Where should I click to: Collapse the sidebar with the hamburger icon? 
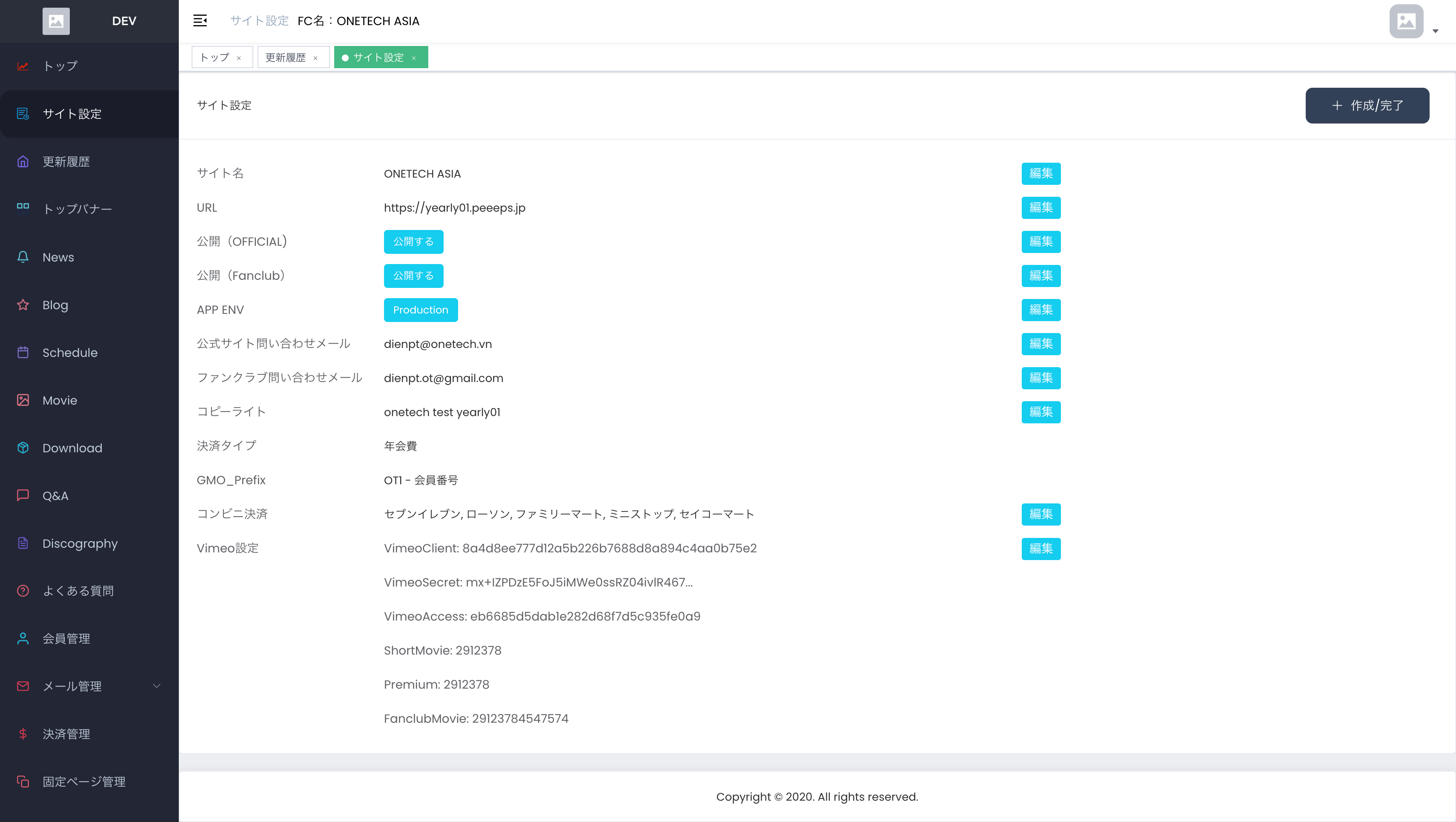pyautogui.click(x=200, y=21)
